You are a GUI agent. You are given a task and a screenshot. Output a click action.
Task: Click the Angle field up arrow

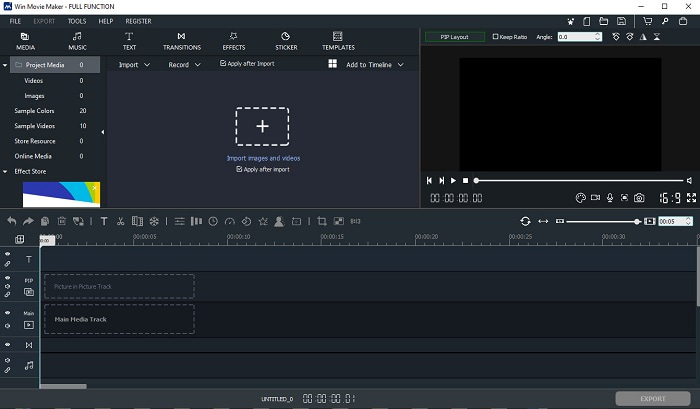coord(597,35)
